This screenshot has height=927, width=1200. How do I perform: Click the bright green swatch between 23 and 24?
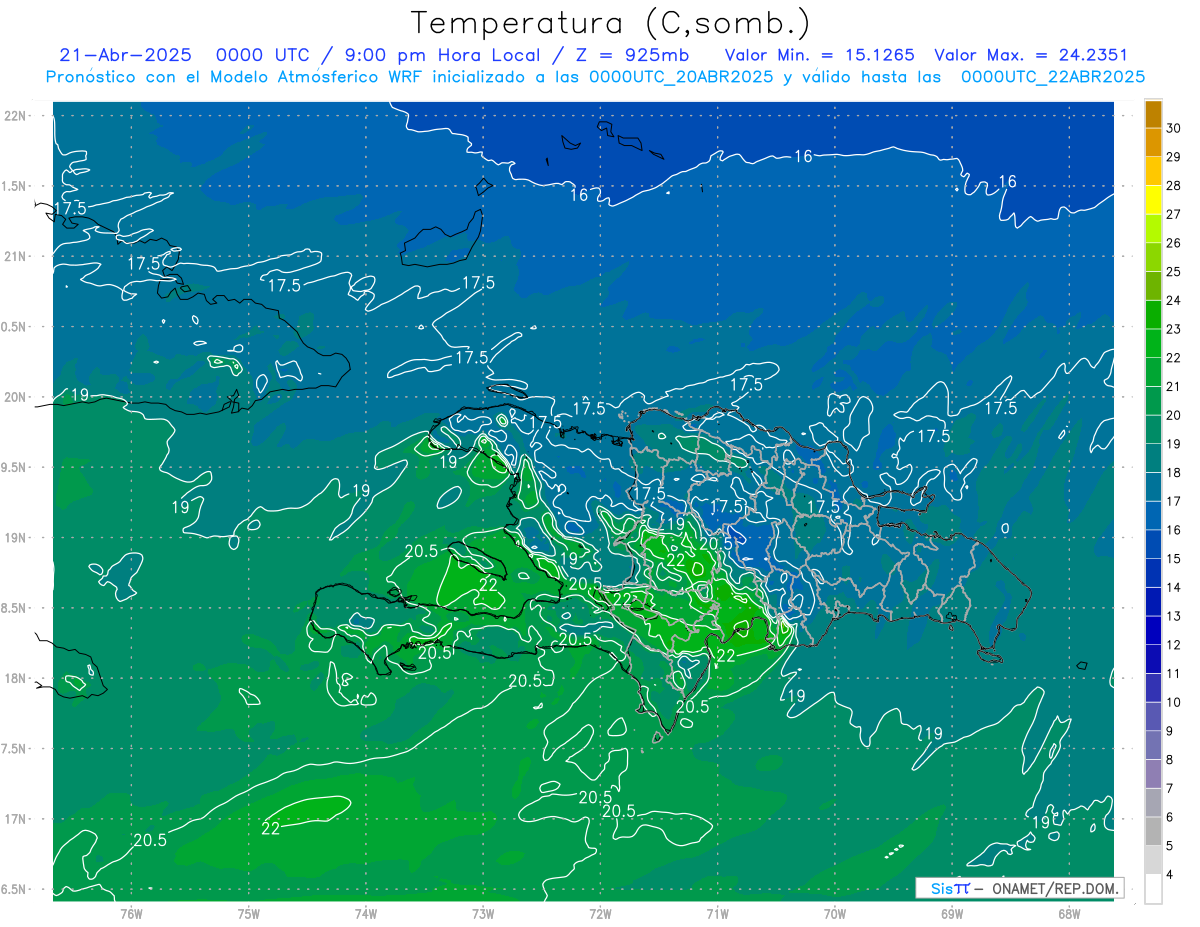(1153, 315)
